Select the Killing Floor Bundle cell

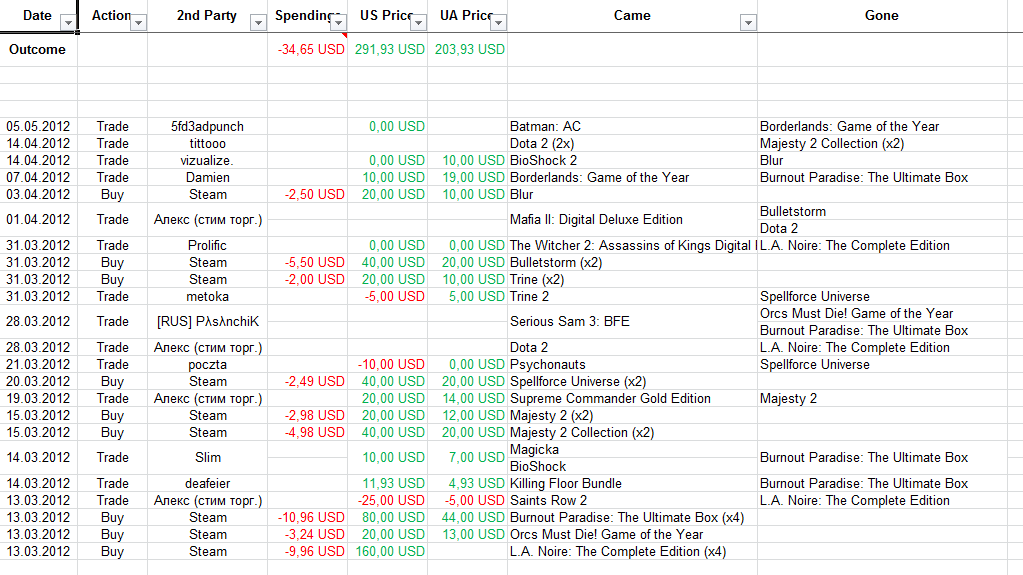[632, 484]
